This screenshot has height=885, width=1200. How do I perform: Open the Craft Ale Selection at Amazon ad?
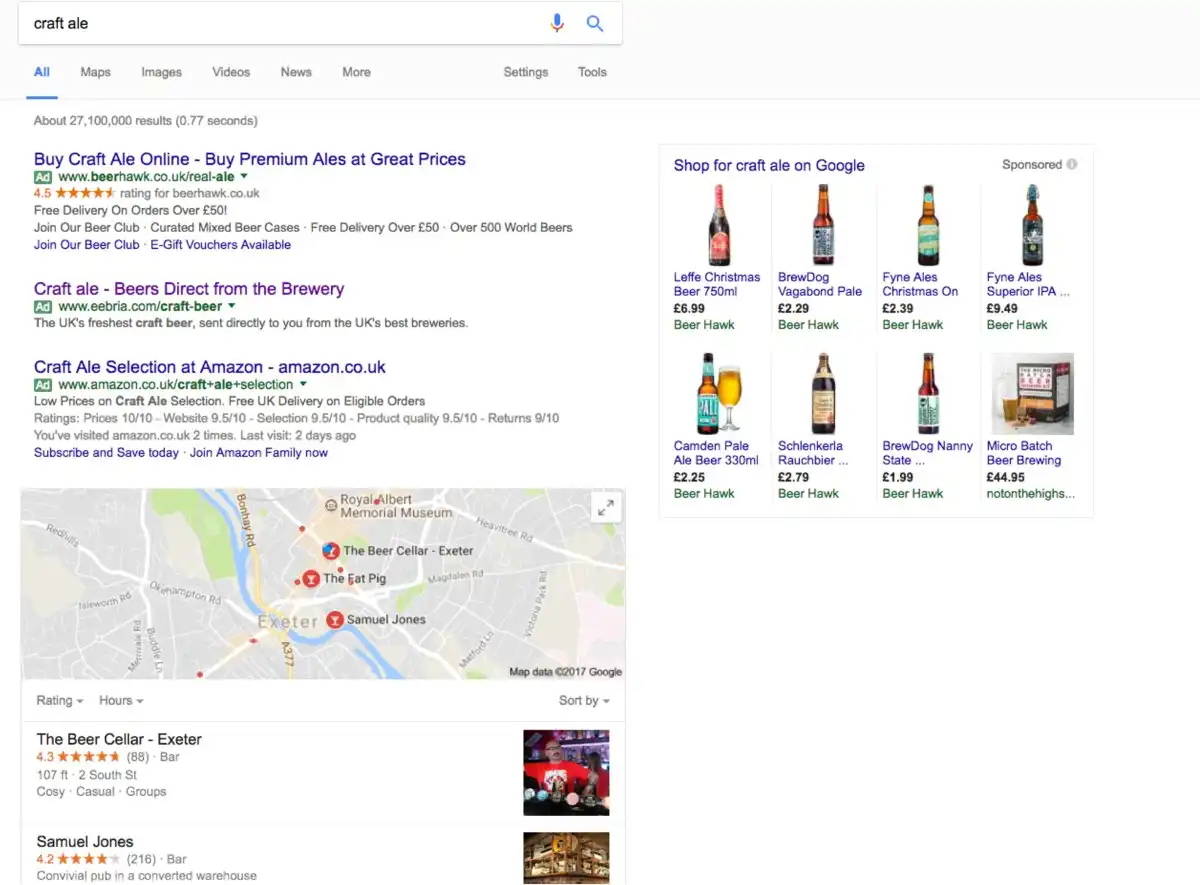pyautogui.click(x=210, y=366)
